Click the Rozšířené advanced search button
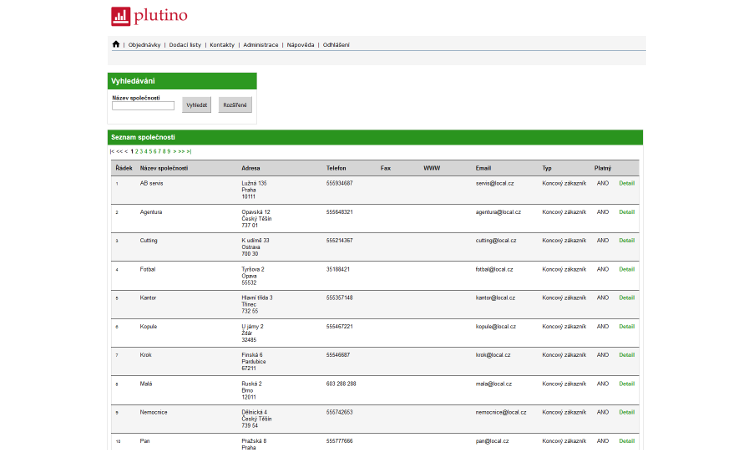 coord(235,105)
